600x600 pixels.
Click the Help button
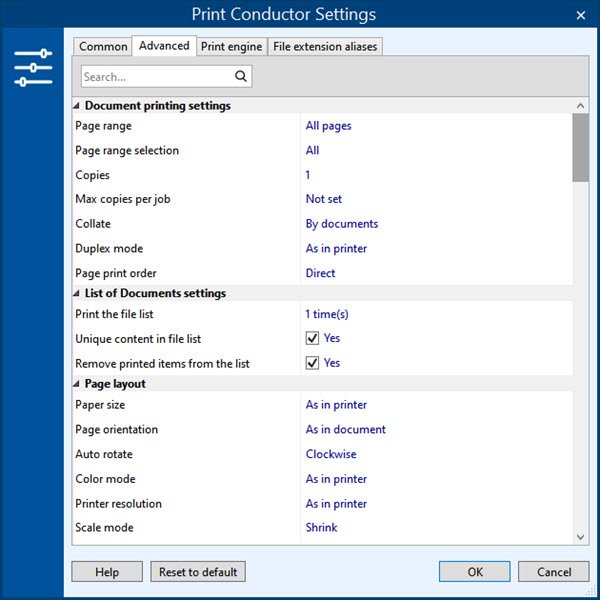[x=107, y=572]
